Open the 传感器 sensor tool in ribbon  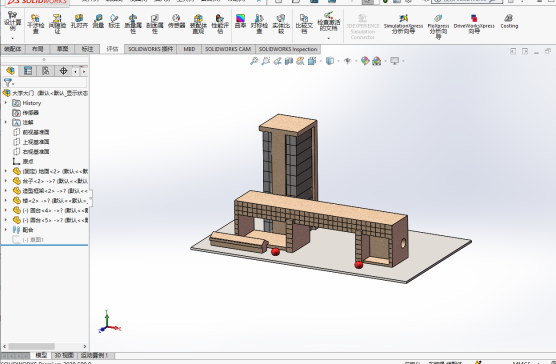click(176, 21)
